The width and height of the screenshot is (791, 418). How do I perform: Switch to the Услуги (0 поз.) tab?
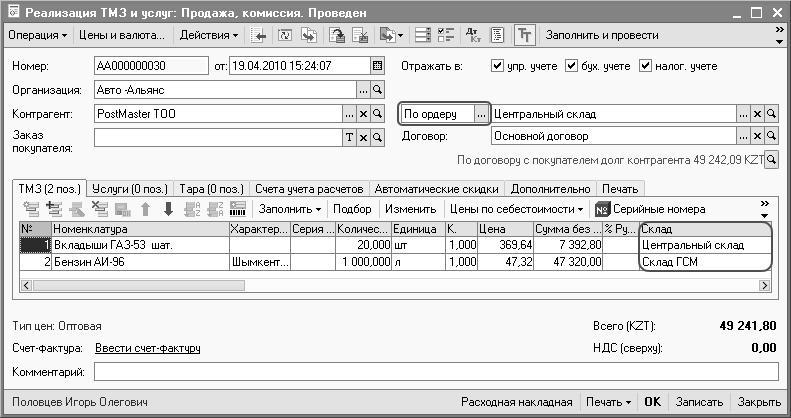tap(130, 188)
